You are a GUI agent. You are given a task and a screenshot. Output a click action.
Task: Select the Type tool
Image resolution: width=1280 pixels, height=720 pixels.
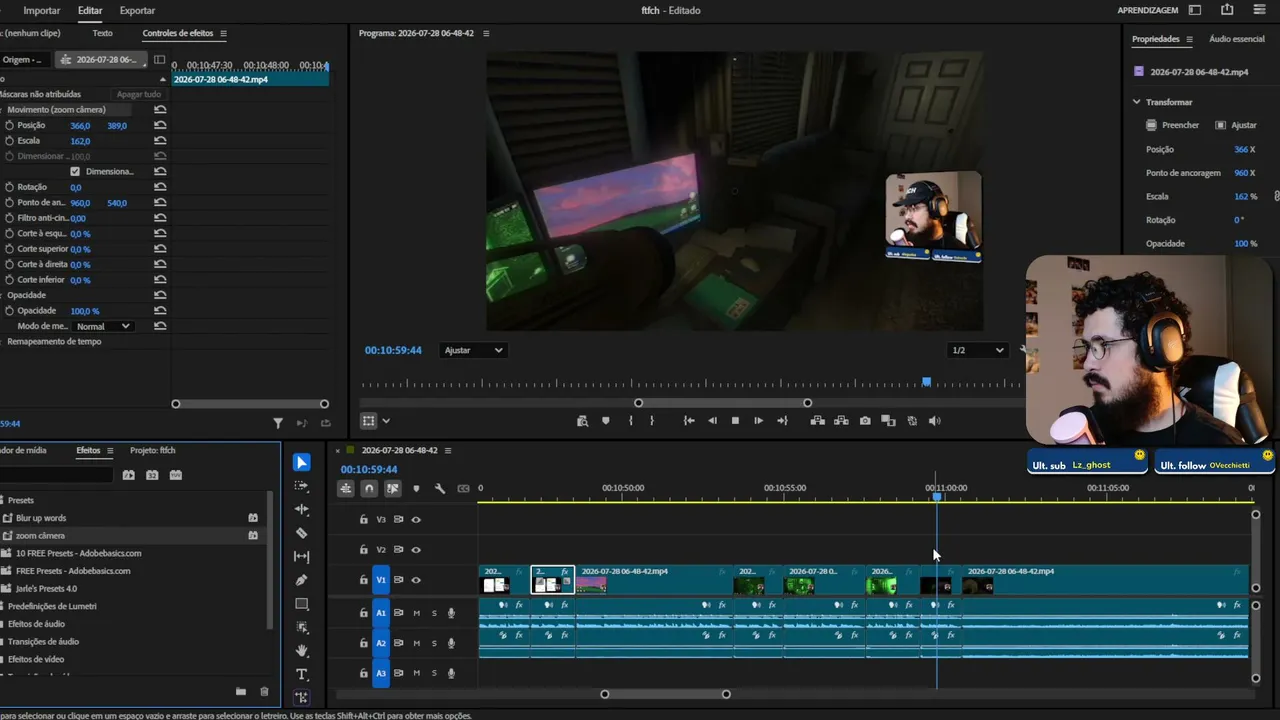(x=302, y=674)
